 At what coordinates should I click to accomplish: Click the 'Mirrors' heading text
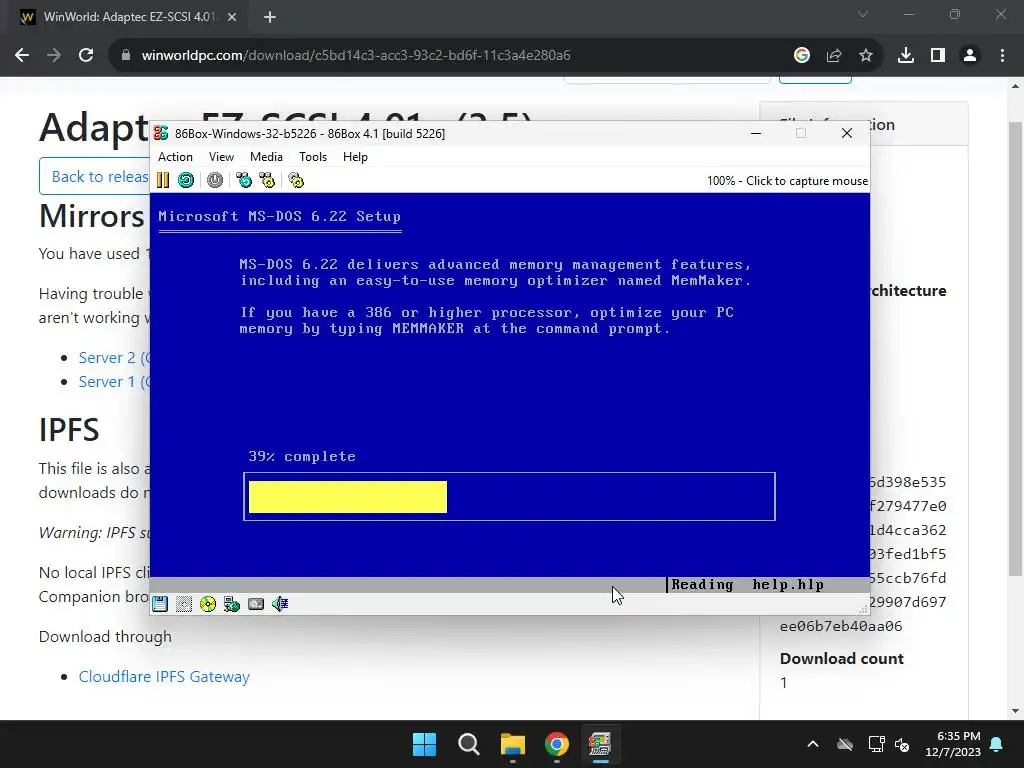click(91, 216)
